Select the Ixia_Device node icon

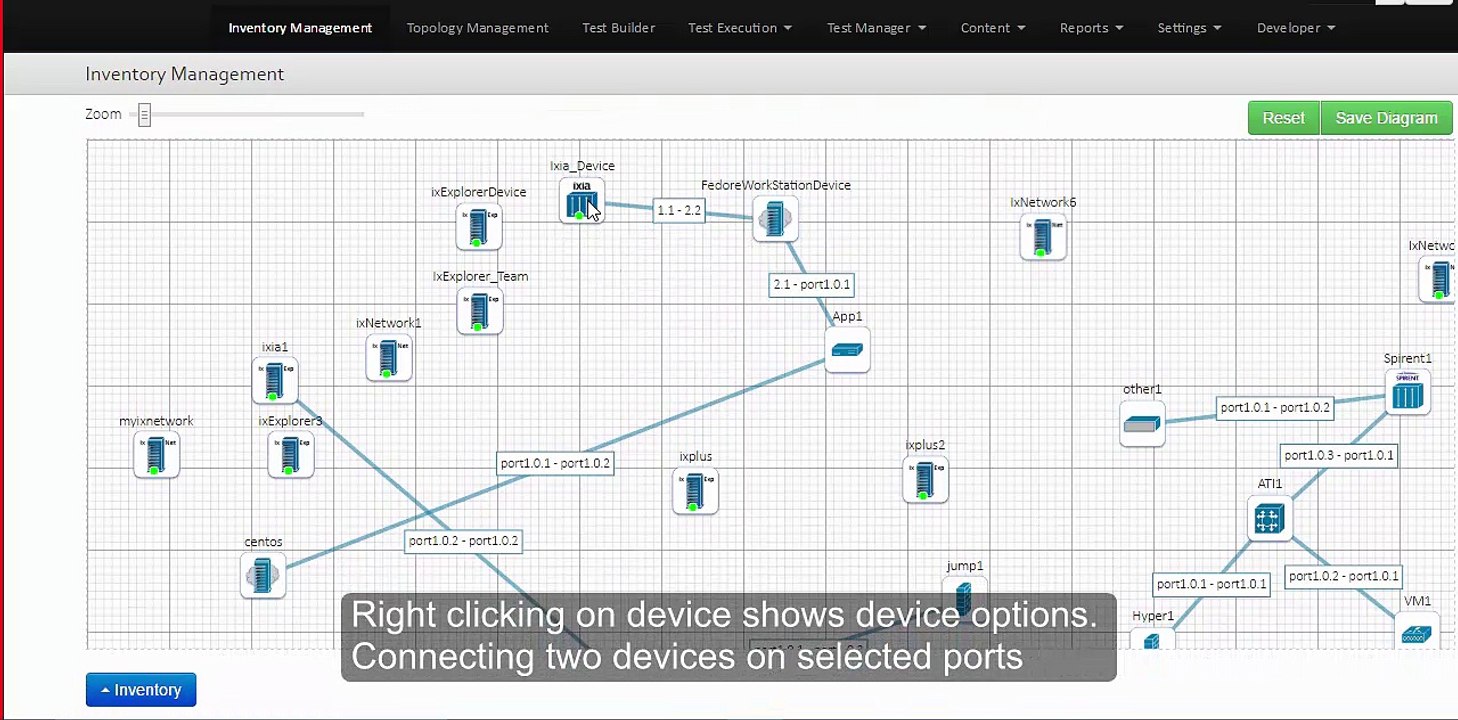coord(581,200)
